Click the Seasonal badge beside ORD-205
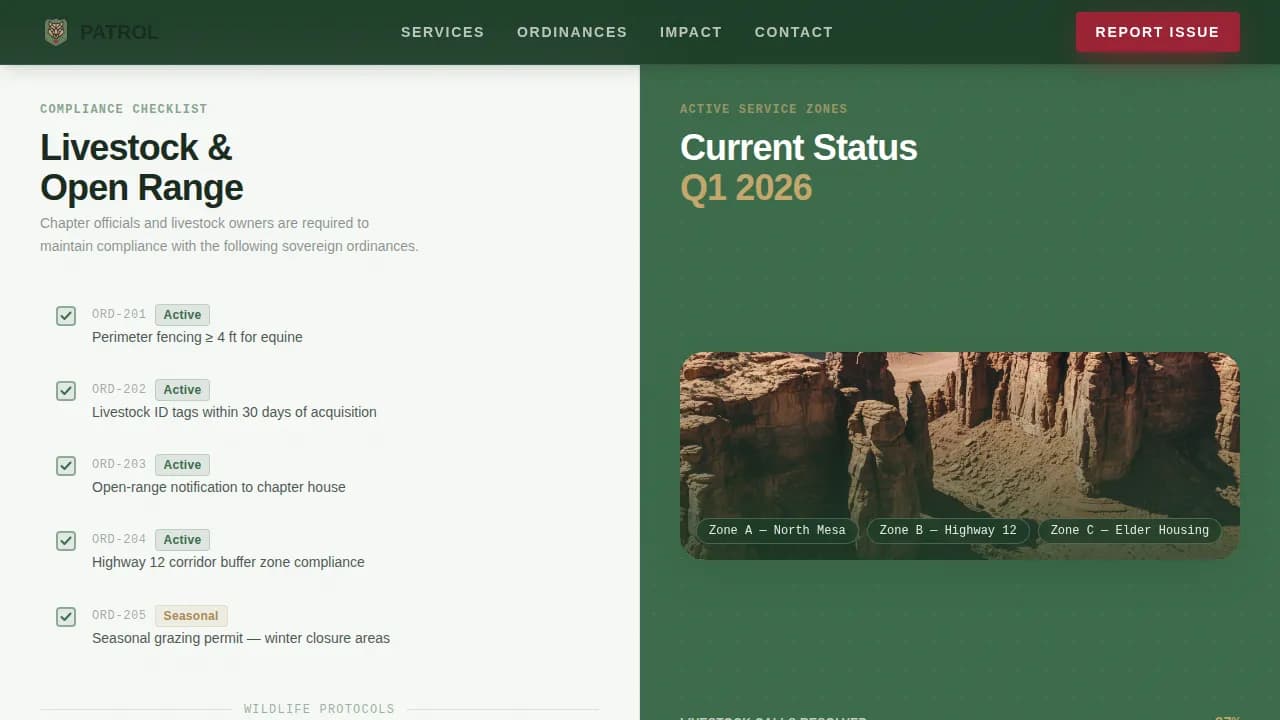 [191, 616]
